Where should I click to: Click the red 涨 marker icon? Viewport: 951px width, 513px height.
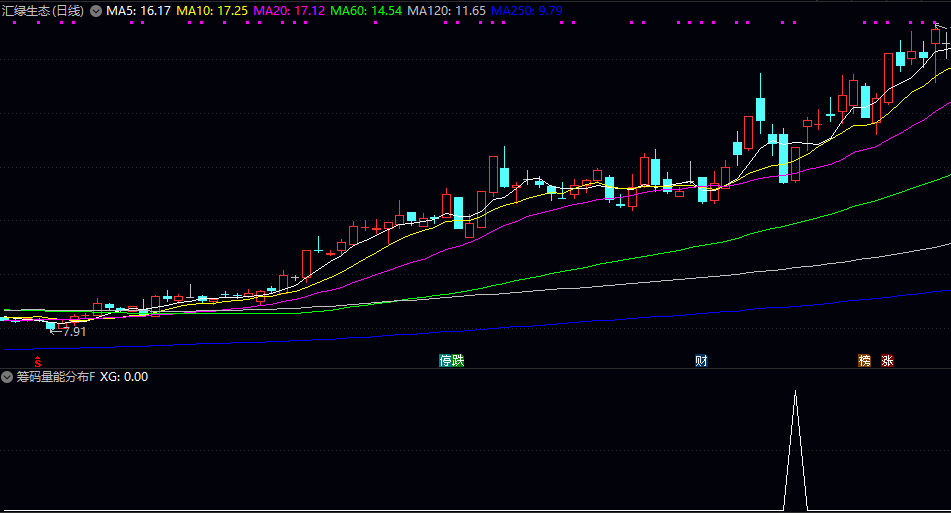coord(887,361)
